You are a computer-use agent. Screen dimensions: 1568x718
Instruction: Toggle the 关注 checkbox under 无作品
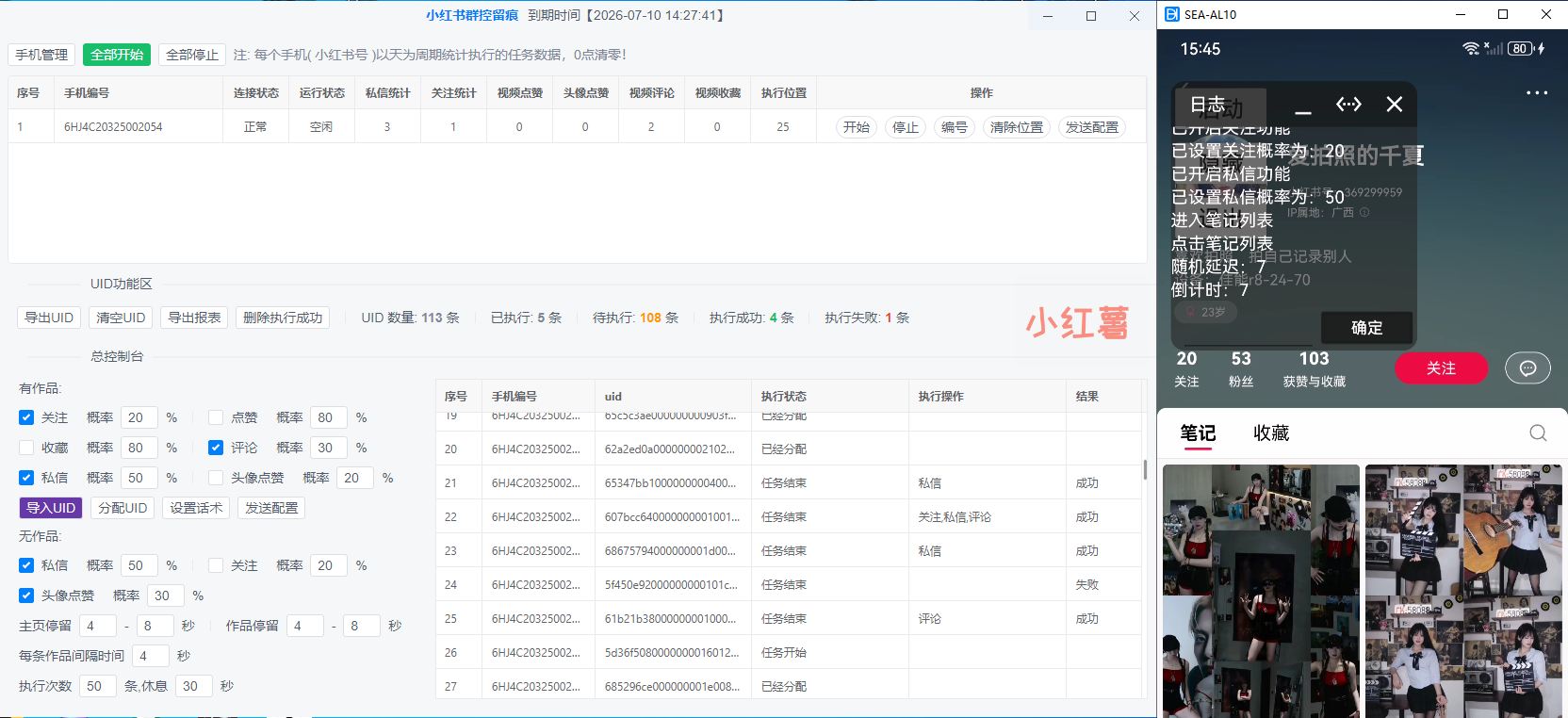click(216, 565)
